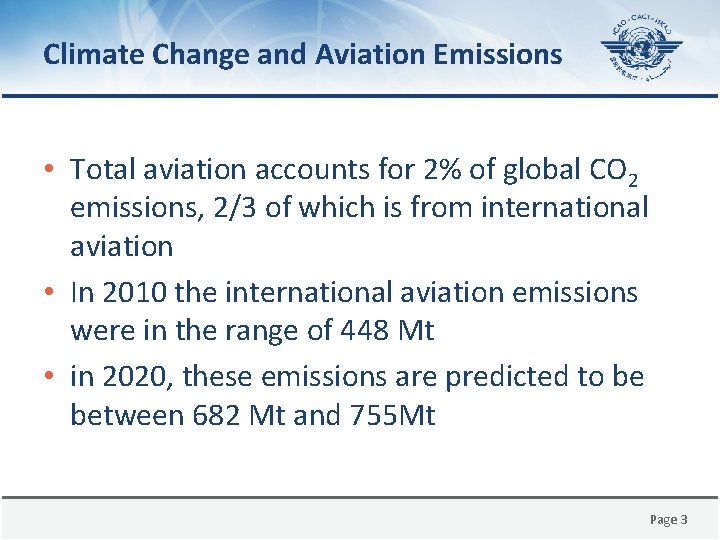Click the '2/3' fraction text
720x540 pixels.
(238, 208)
